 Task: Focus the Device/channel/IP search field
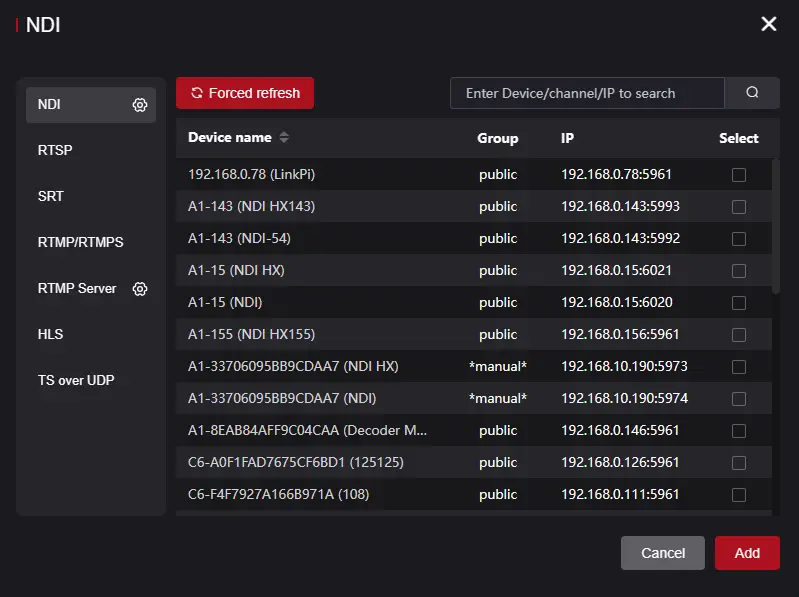(x=587, y=93)
